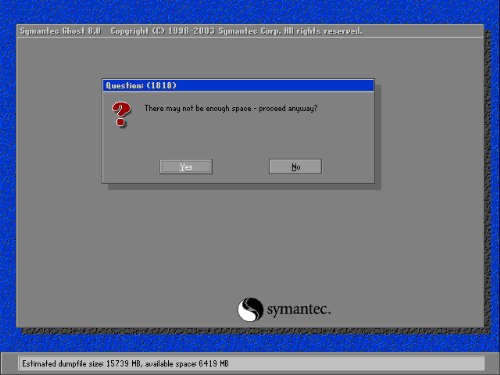Decline with the No button
The image size is (500, 375).
point(295,166)
